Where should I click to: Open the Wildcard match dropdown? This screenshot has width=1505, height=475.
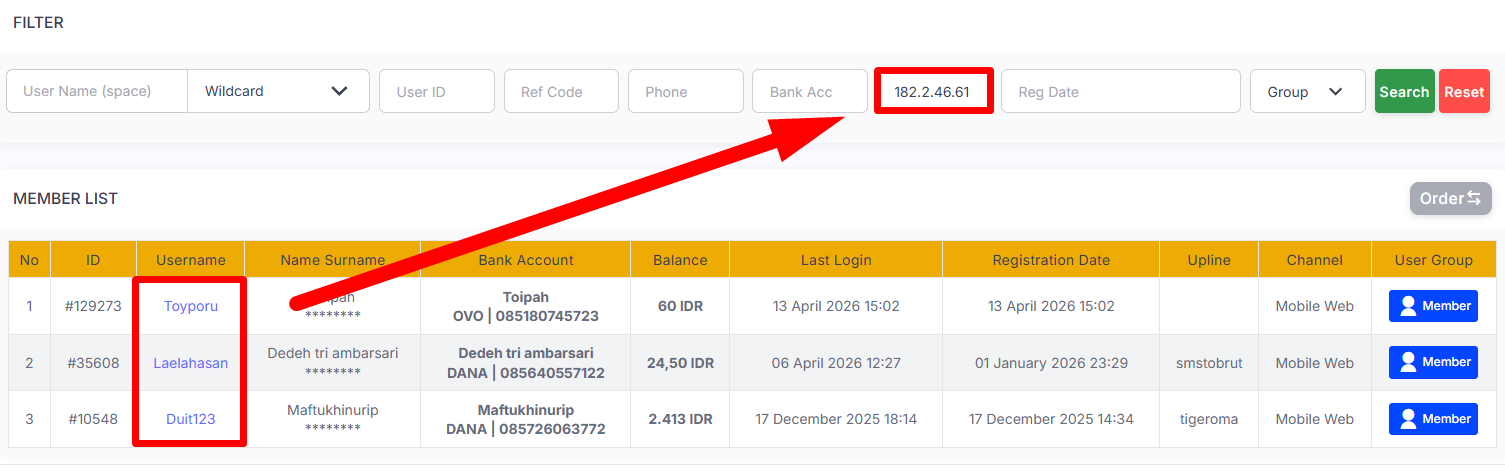point(278,91)
